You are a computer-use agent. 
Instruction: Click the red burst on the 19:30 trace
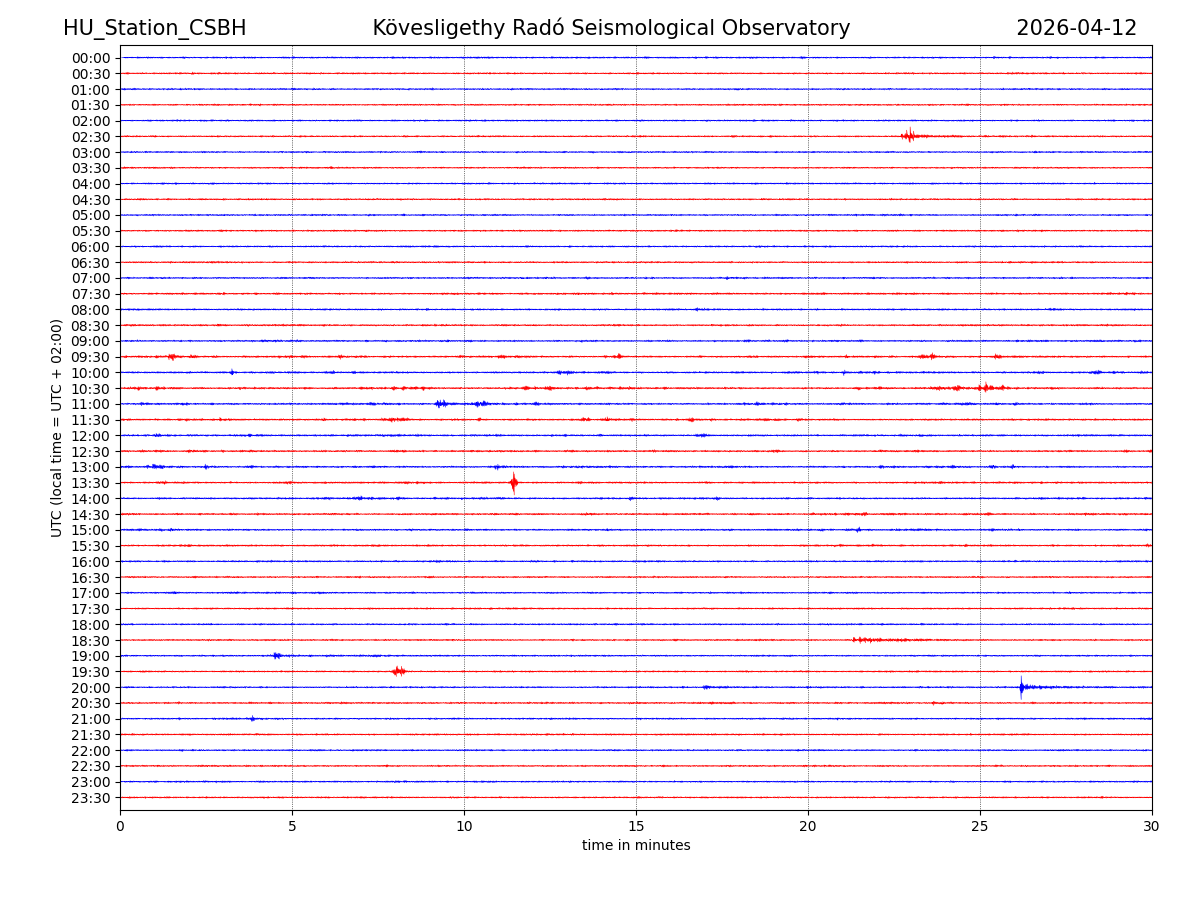click(399, 671)
